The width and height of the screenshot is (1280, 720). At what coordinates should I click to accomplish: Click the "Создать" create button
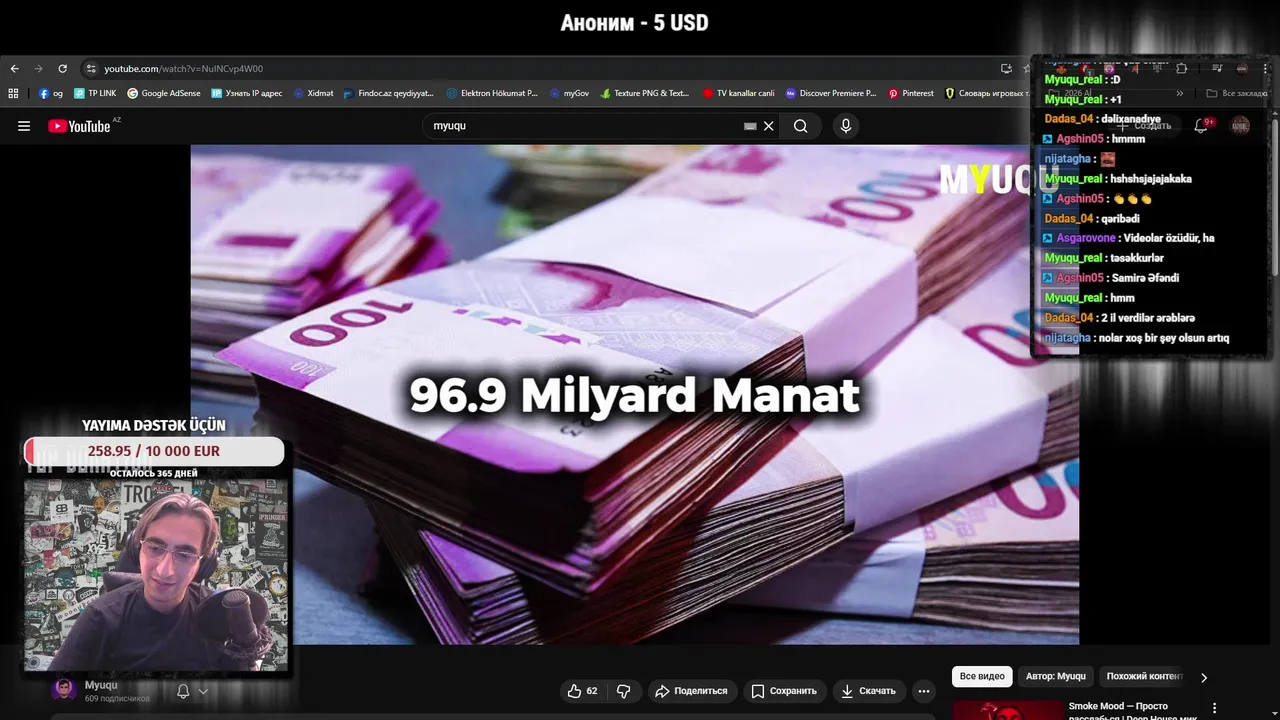[x=1144, y=126]
